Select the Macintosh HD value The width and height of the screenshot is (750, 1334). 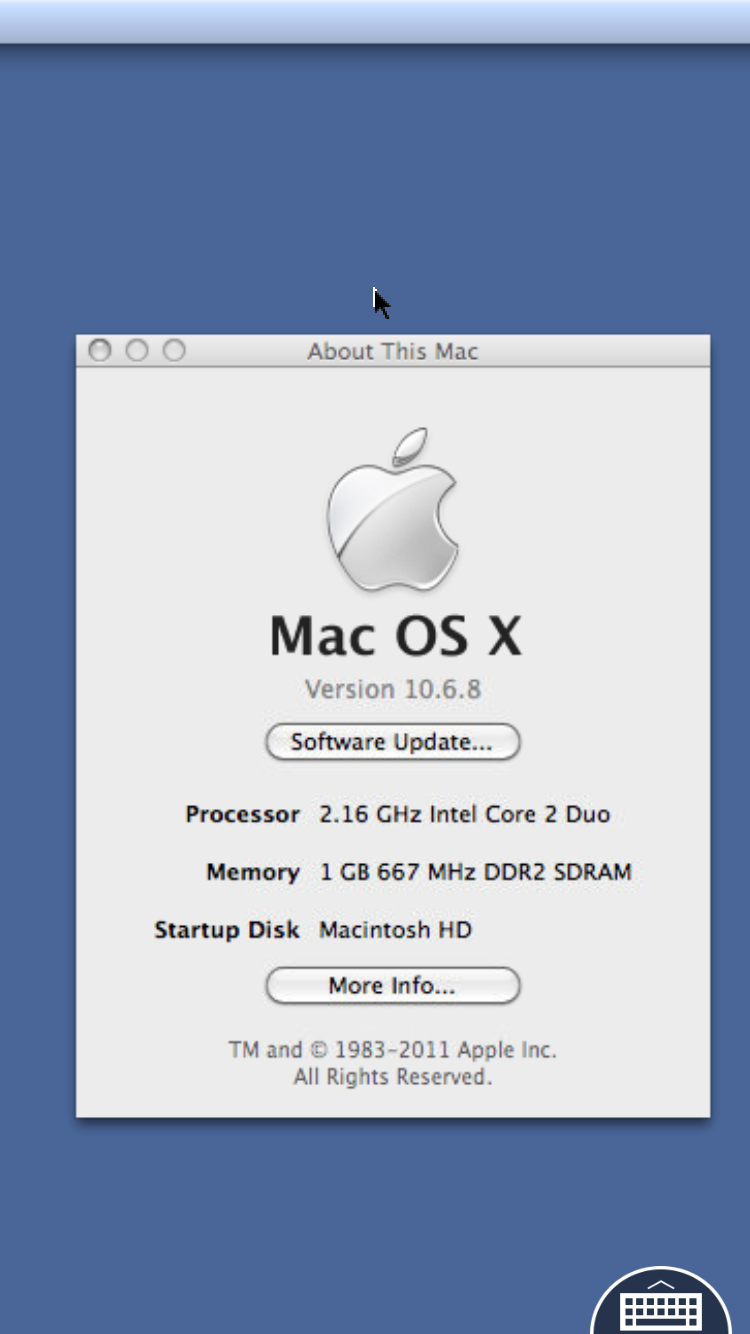pyautogui.click(x=396, y=930)
